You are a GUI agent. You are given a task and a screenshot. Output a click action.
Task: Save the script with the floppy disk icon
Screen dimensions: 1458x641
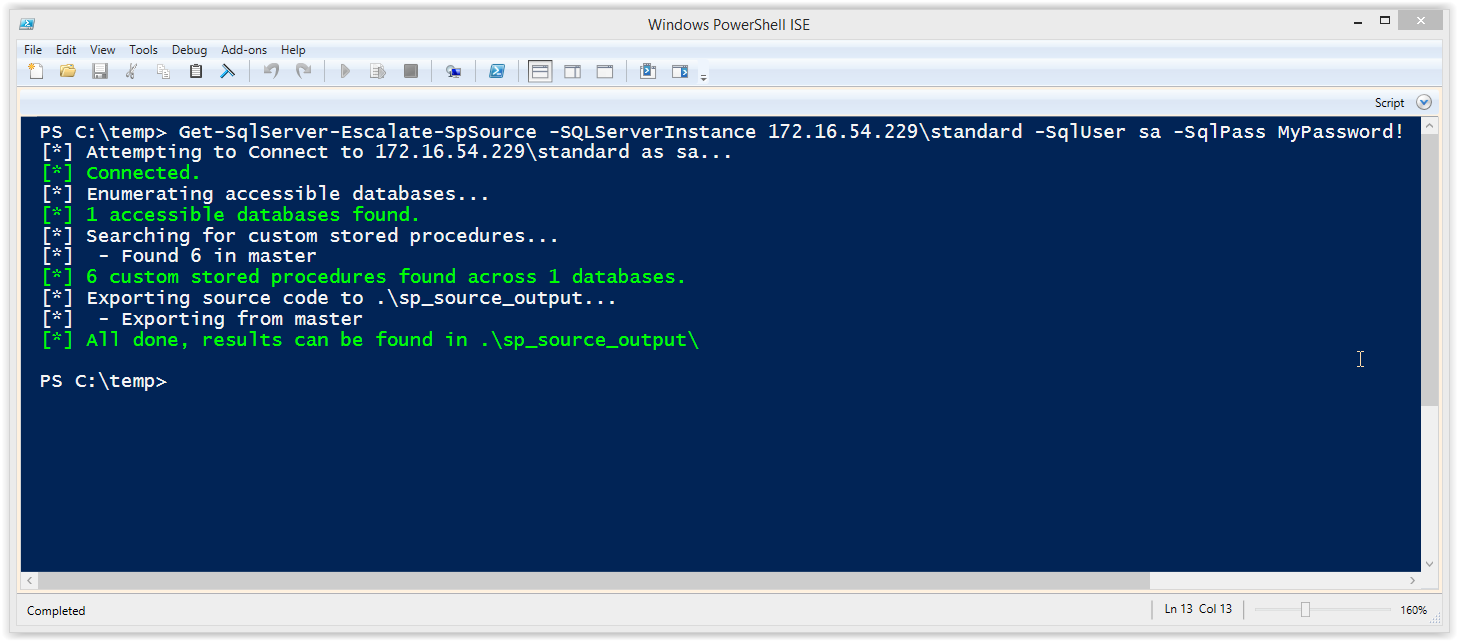pos(100,71)
